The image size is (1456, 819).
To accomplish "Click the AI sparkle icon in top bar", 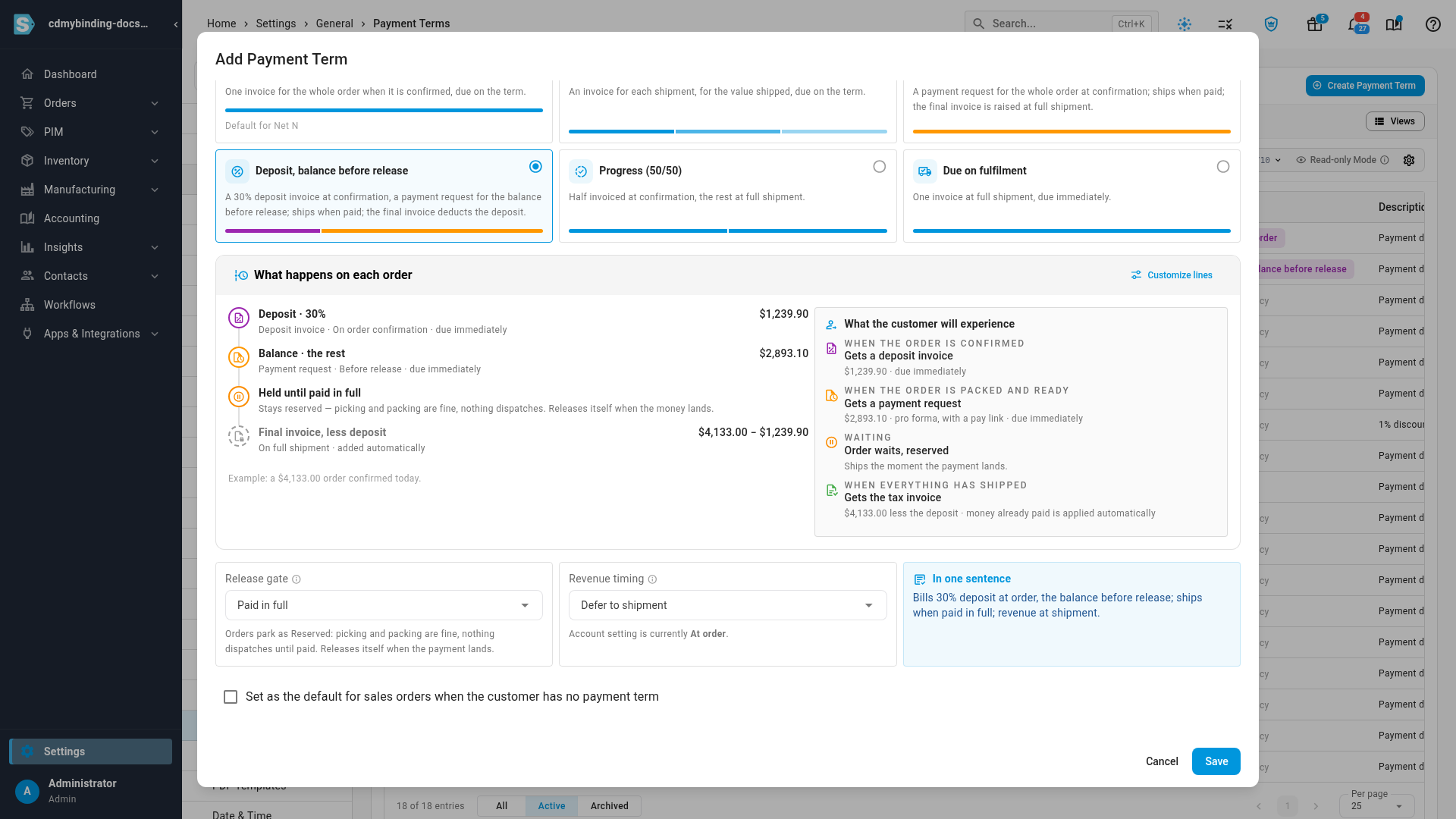I will point(1185,24).
